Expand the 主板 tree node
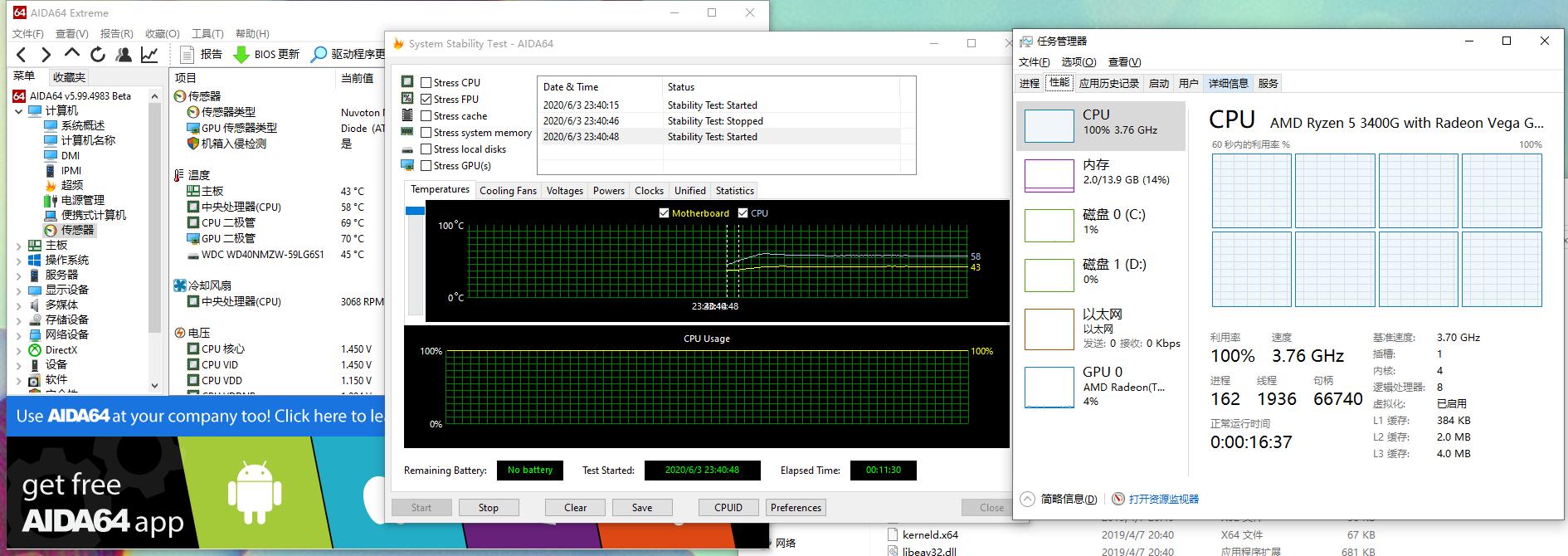Screen dimensions: 1568x556 pos(19,246)
